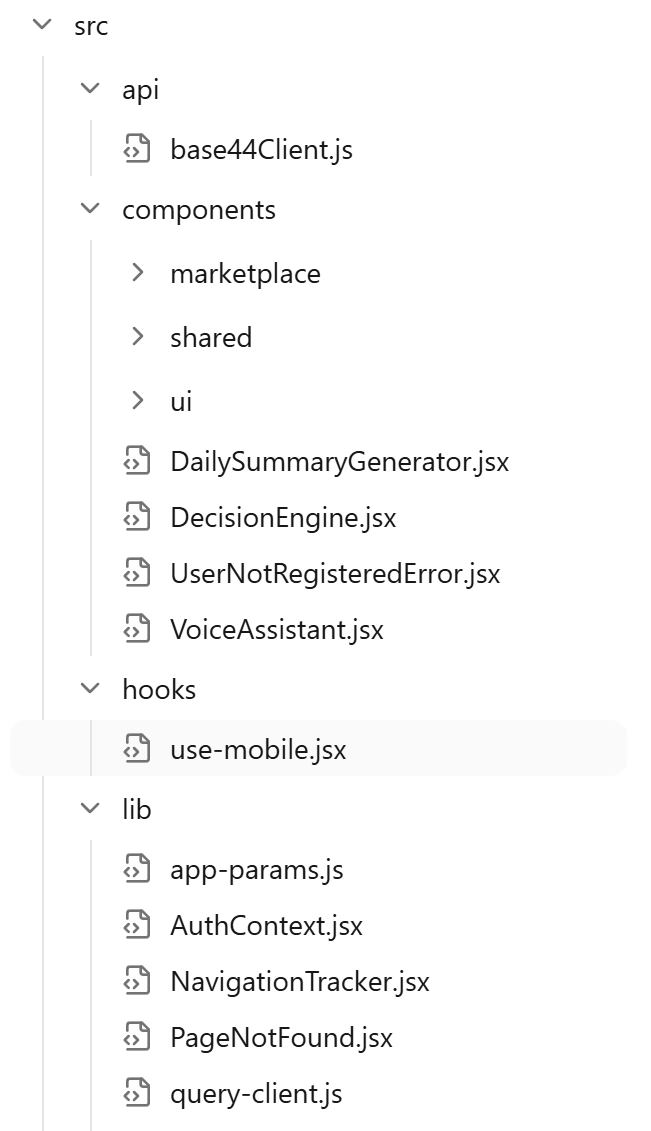Viewport: 651px width, 1131px height.
Task: Click the file icon beside VoiceAssistant.jsx
Action: click(x=137, y=628)
